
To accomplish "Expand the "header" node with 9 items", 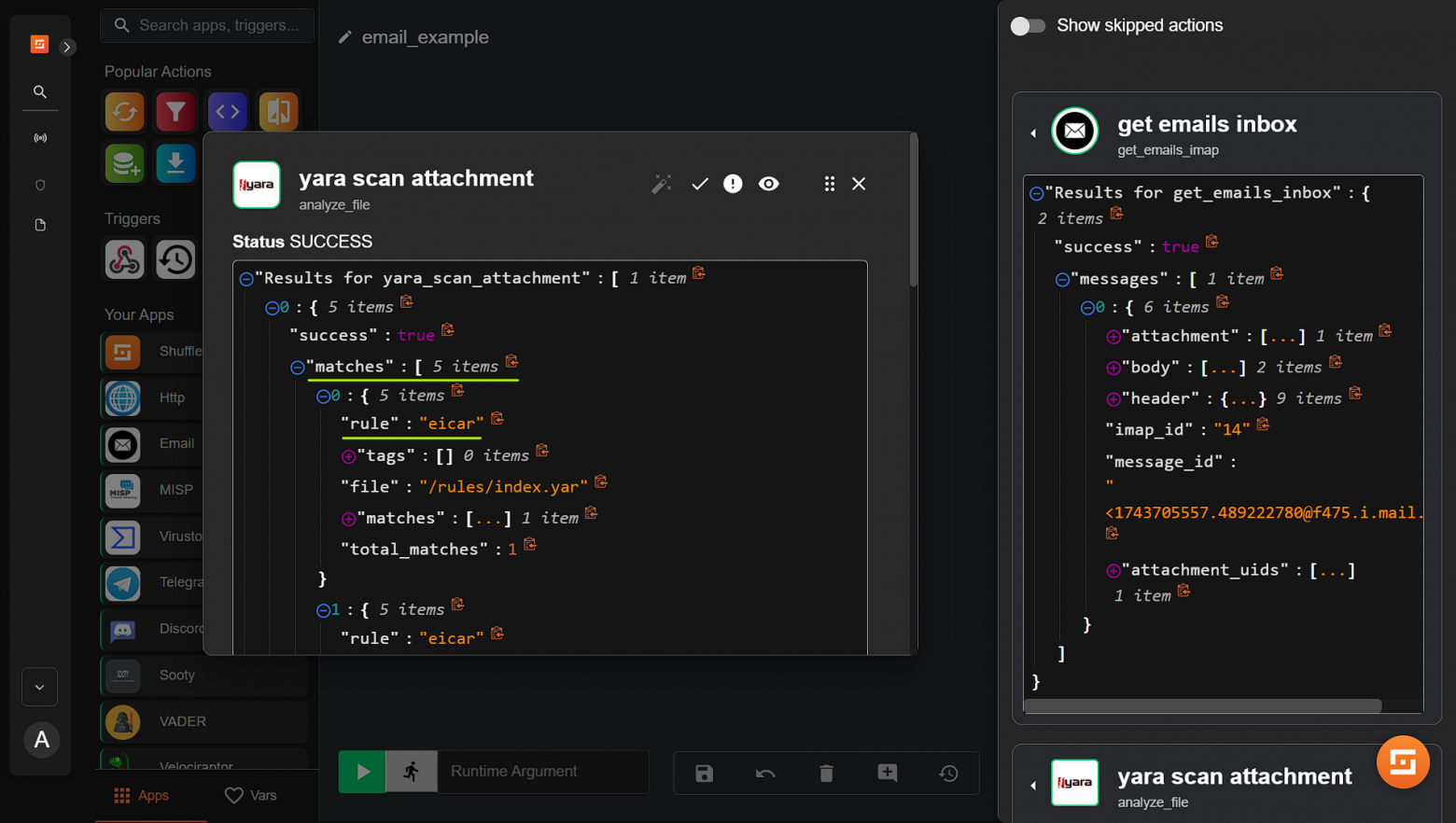I will pos(1113,399).
